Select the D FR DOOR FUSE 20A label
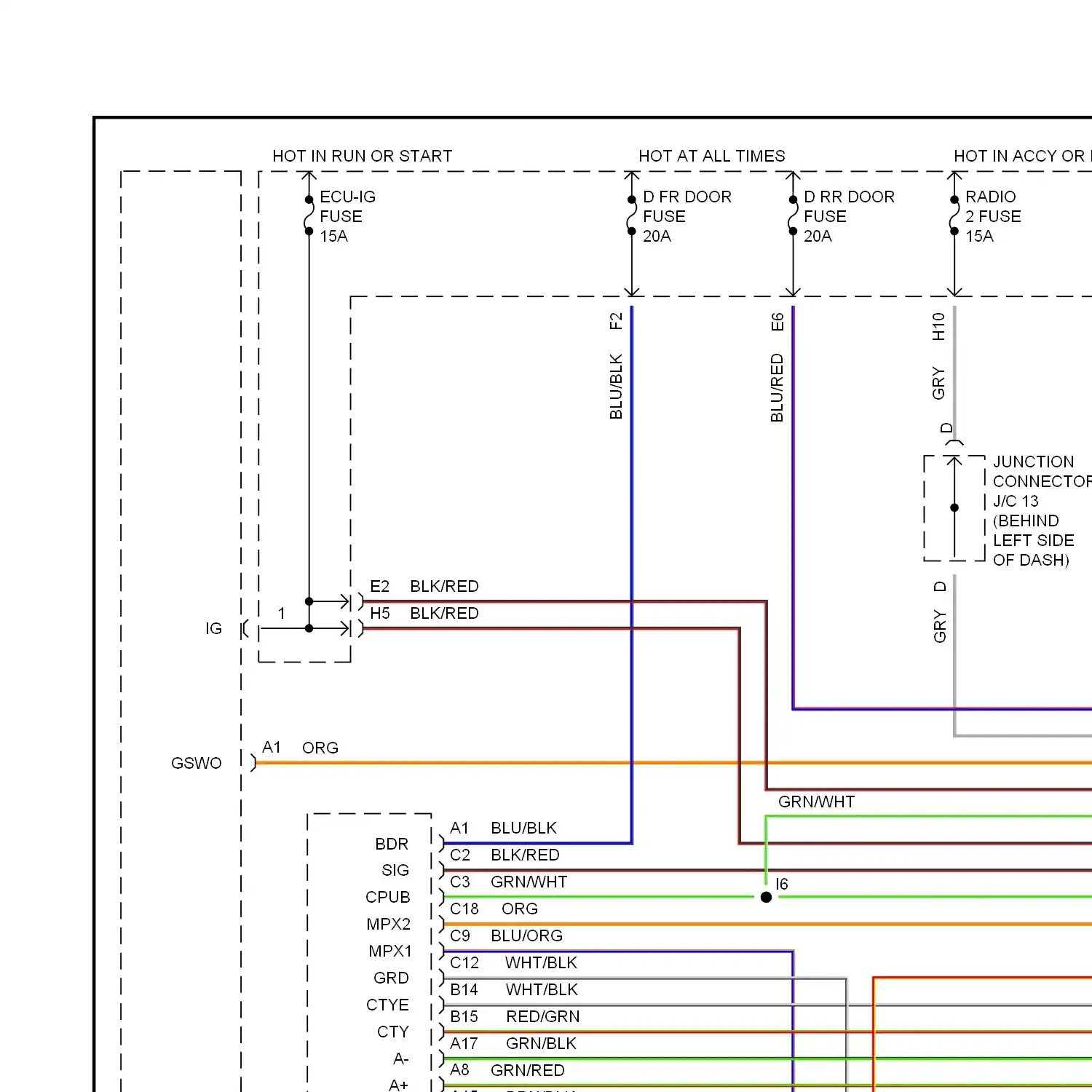Screen dimensions: 1092x1092 [687, 216]
